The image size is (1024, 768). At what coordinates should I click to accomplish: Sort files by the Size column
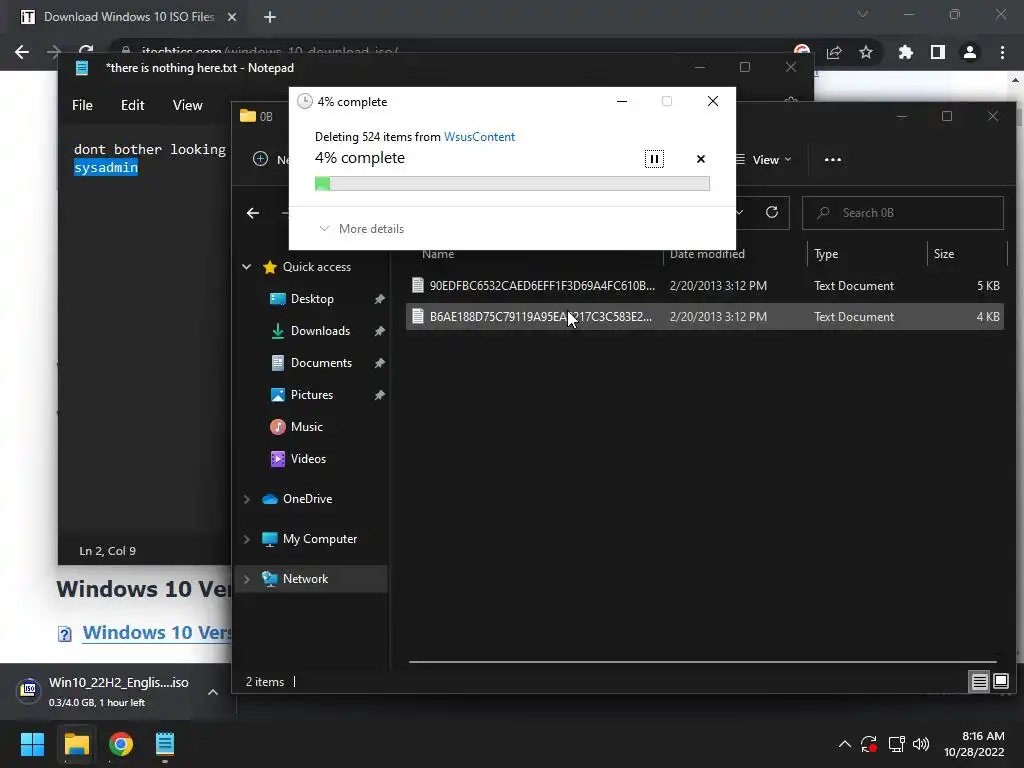click(x=944, y=253)
